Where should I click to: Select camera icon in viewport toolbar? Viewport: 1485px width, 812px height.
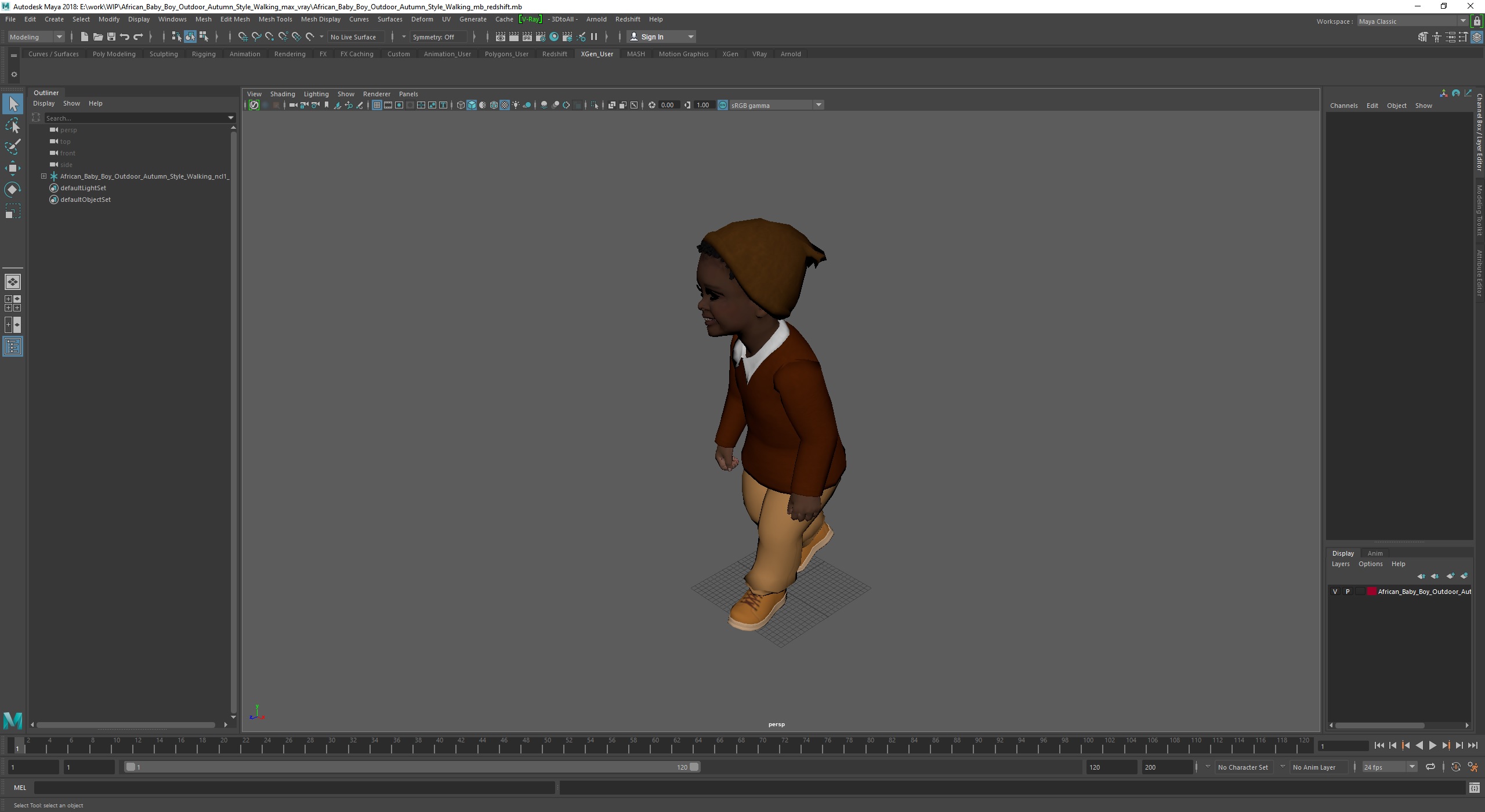(293, 105)
